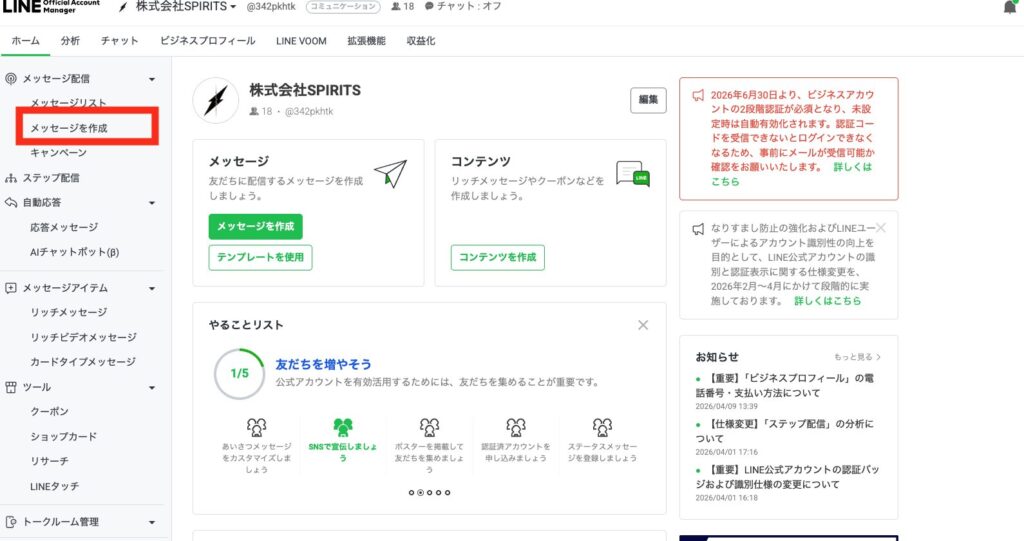Open the 友だちを増やそう link
This screenshot has height=541, width=1024.
323,364
